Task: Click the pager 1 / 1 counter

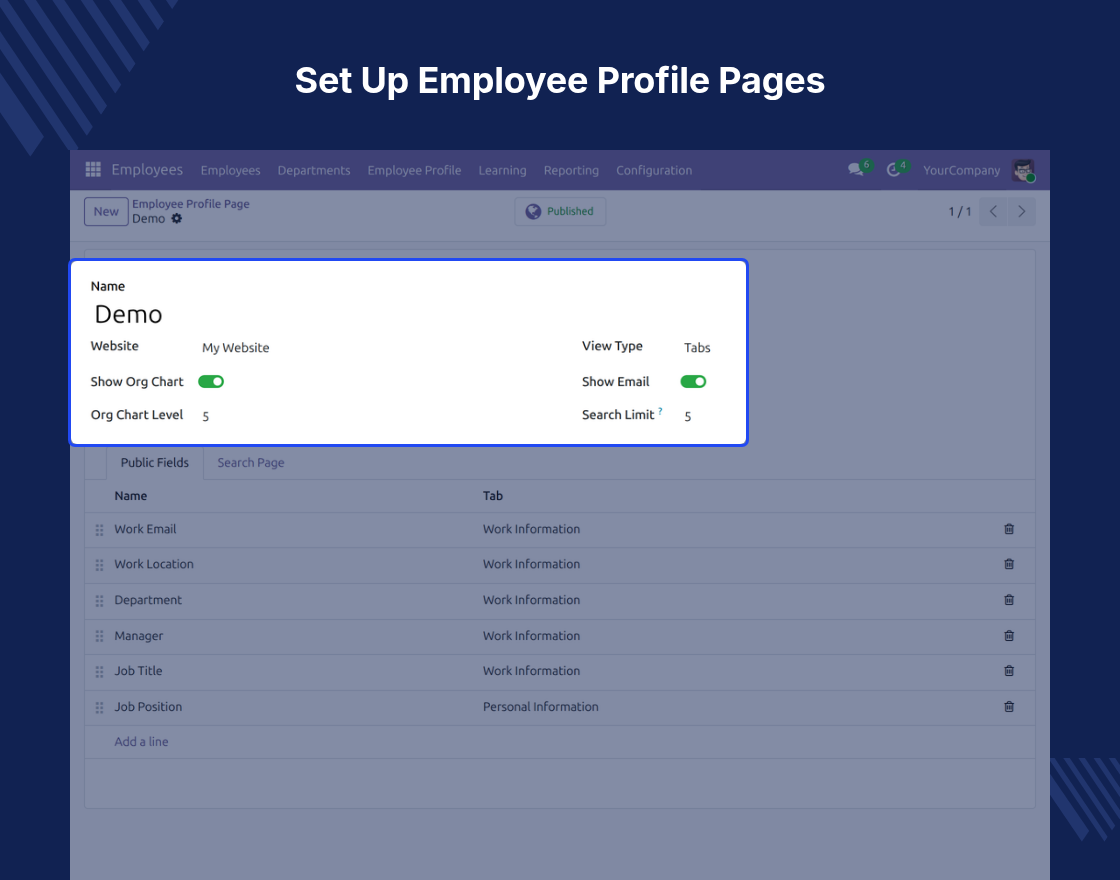Action: (x=960, y=211)
